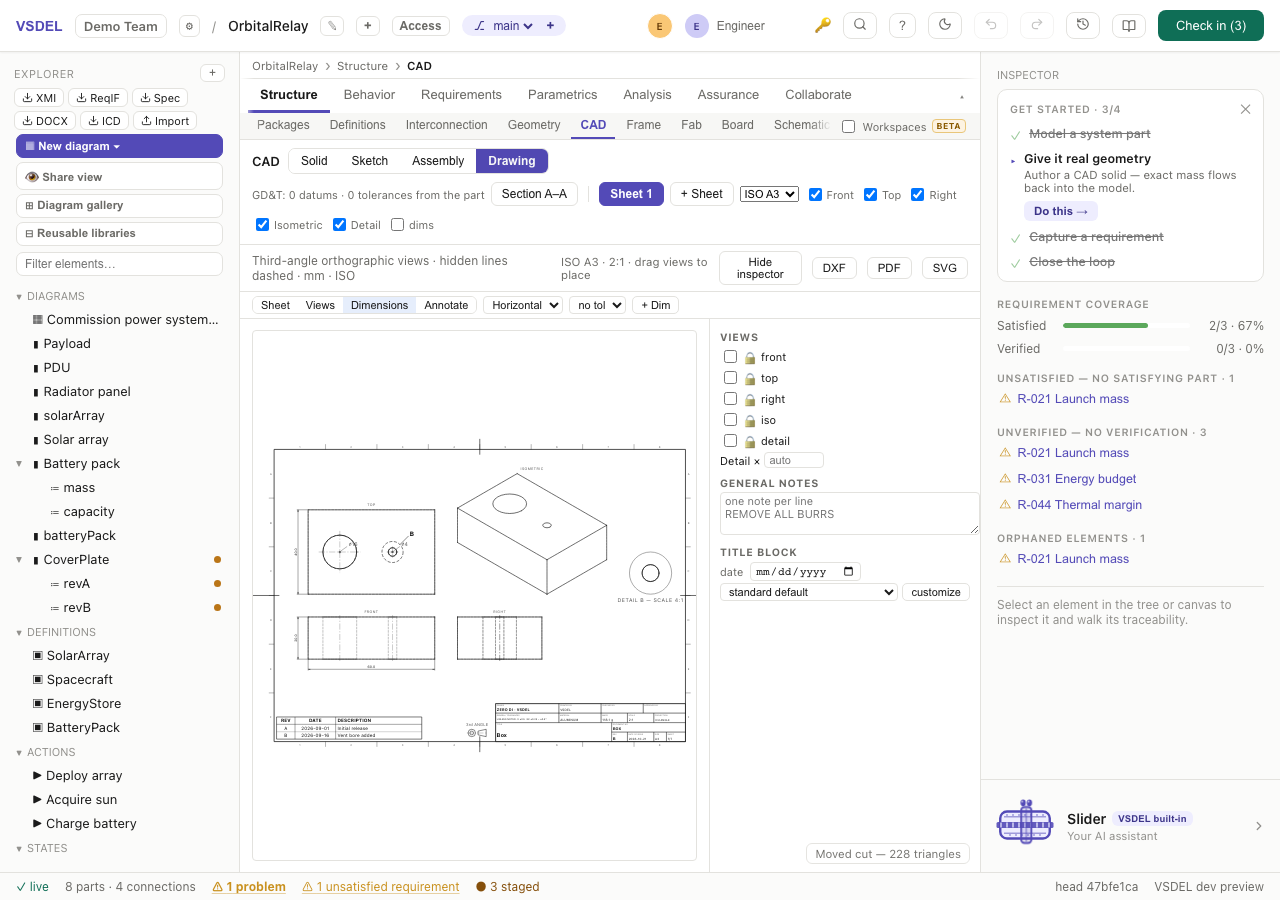Open the history clock icon
This screenshot has width=1280, height=900.
[1083, 26]
